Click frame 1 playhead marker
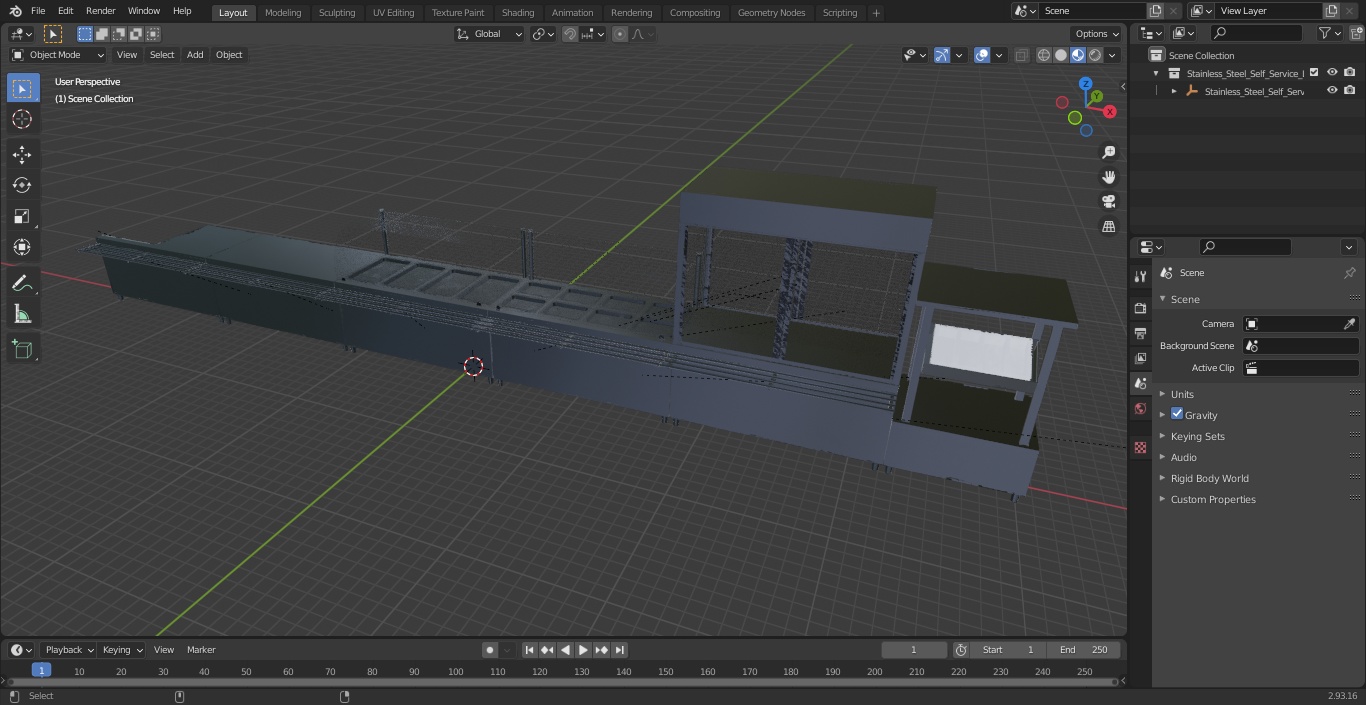1366x705 pixels. pyautogui.click(x=41, y=671)
